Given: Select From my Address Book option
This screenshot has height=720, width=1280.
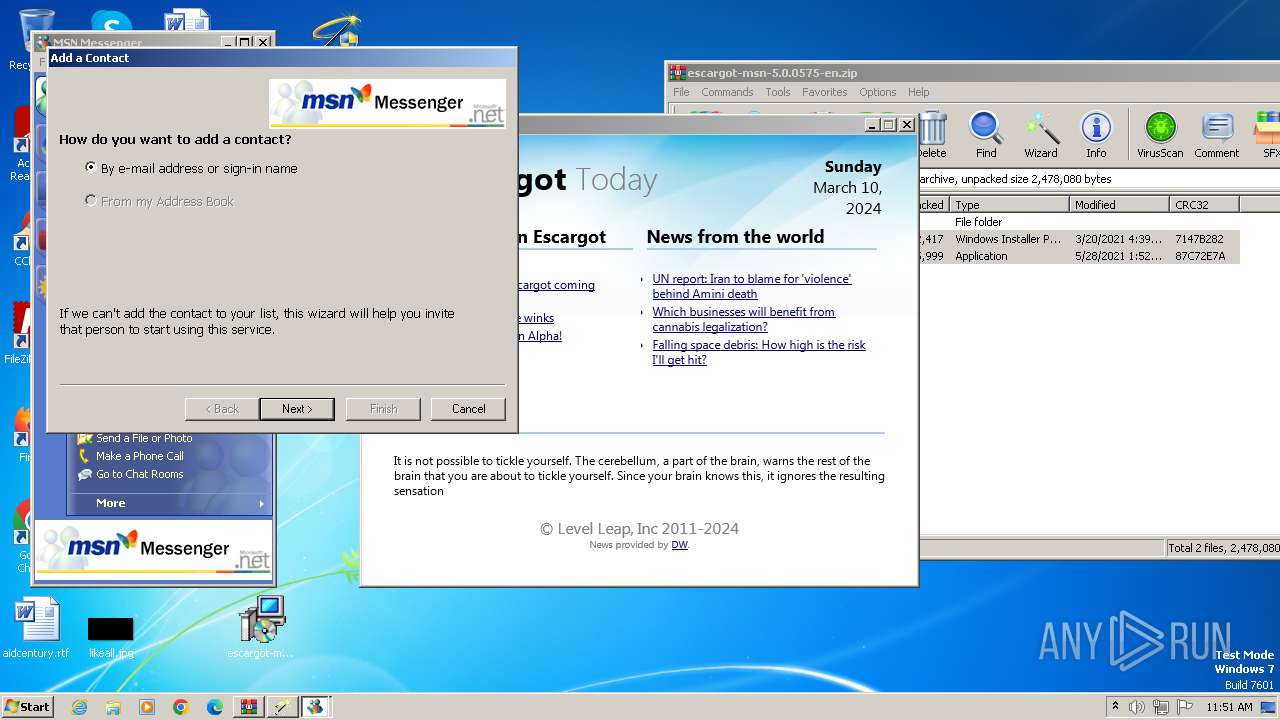Looking at the screenshot, I should pyautogui.click(x=160, y=201).
